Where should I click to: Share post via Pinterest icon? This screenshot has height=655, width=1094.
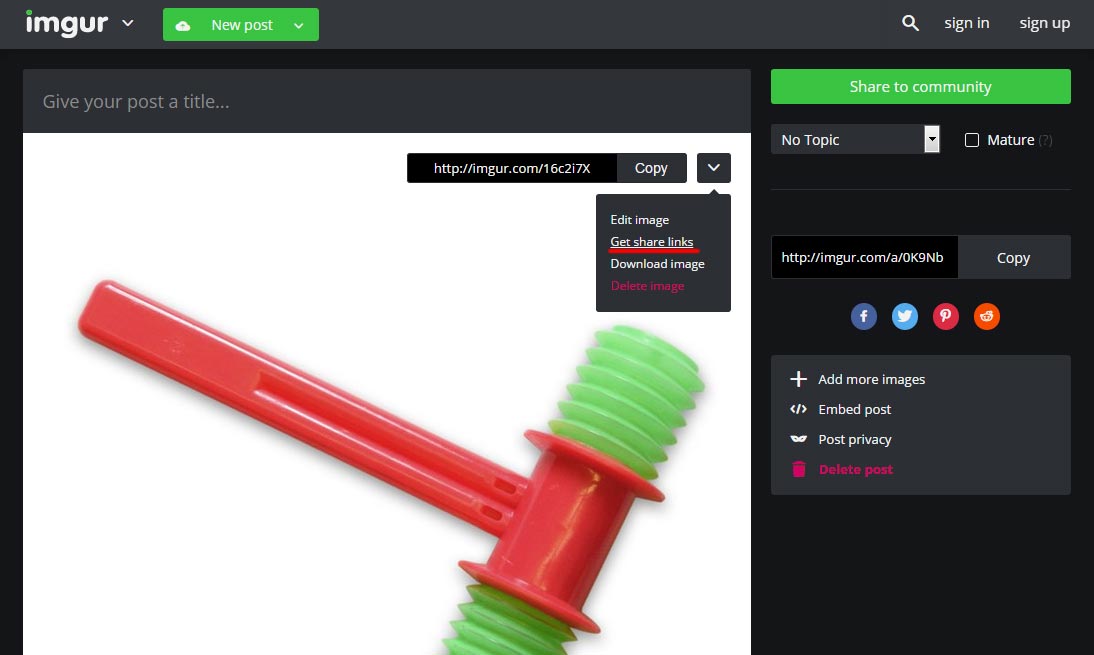pos(946,317)
